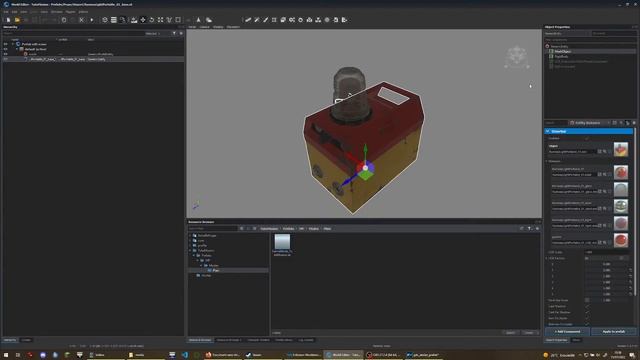Screen dimensions: 640x360
Task: Click the Play in editor icon
Action: click(x=92, y=20)
